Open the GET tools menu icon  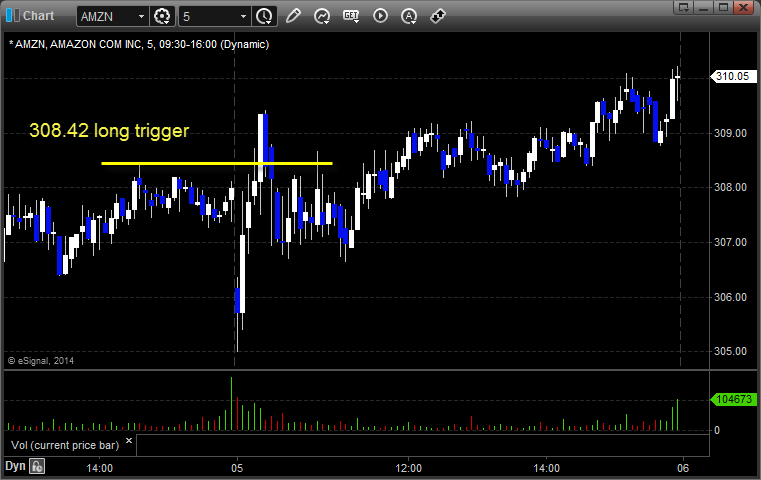(351, 16)
